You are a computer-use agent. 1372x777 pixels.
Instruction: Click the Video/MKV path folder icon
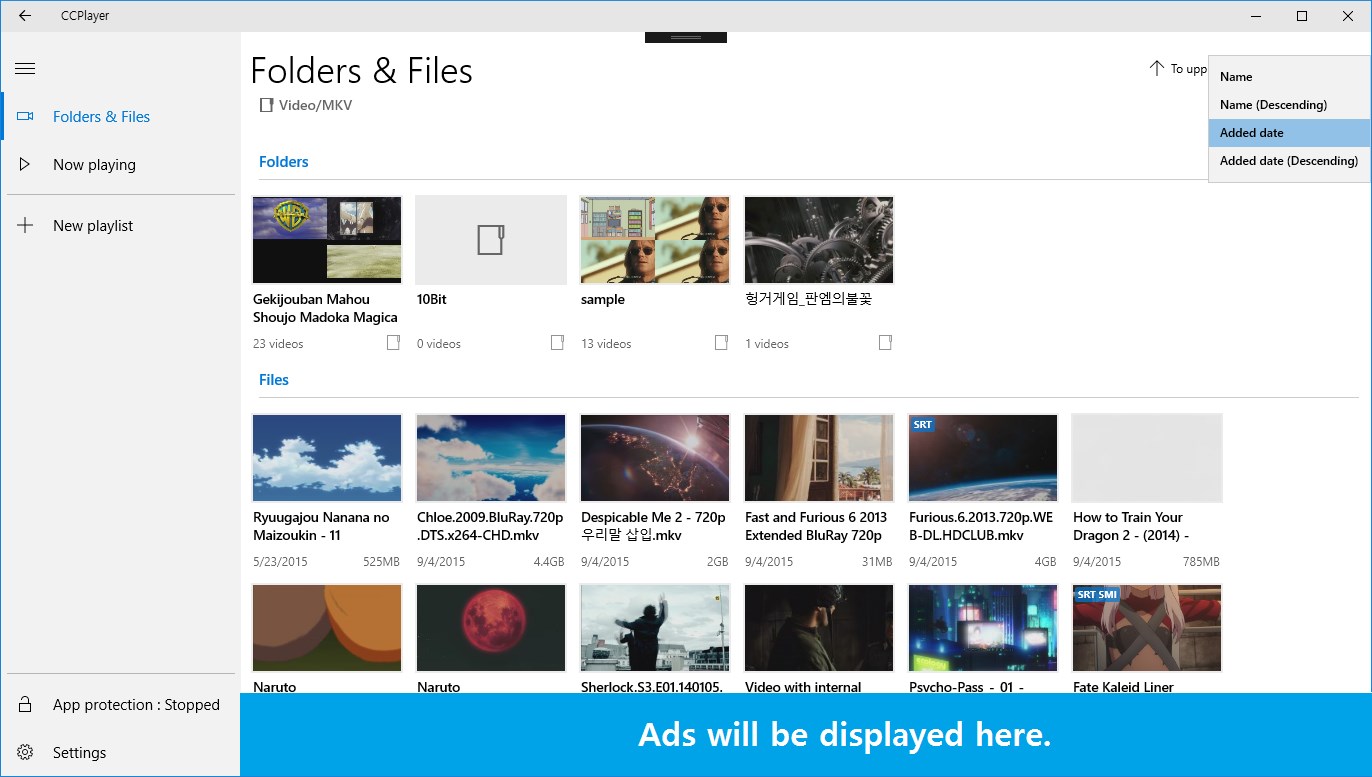(x=266, y=105)
